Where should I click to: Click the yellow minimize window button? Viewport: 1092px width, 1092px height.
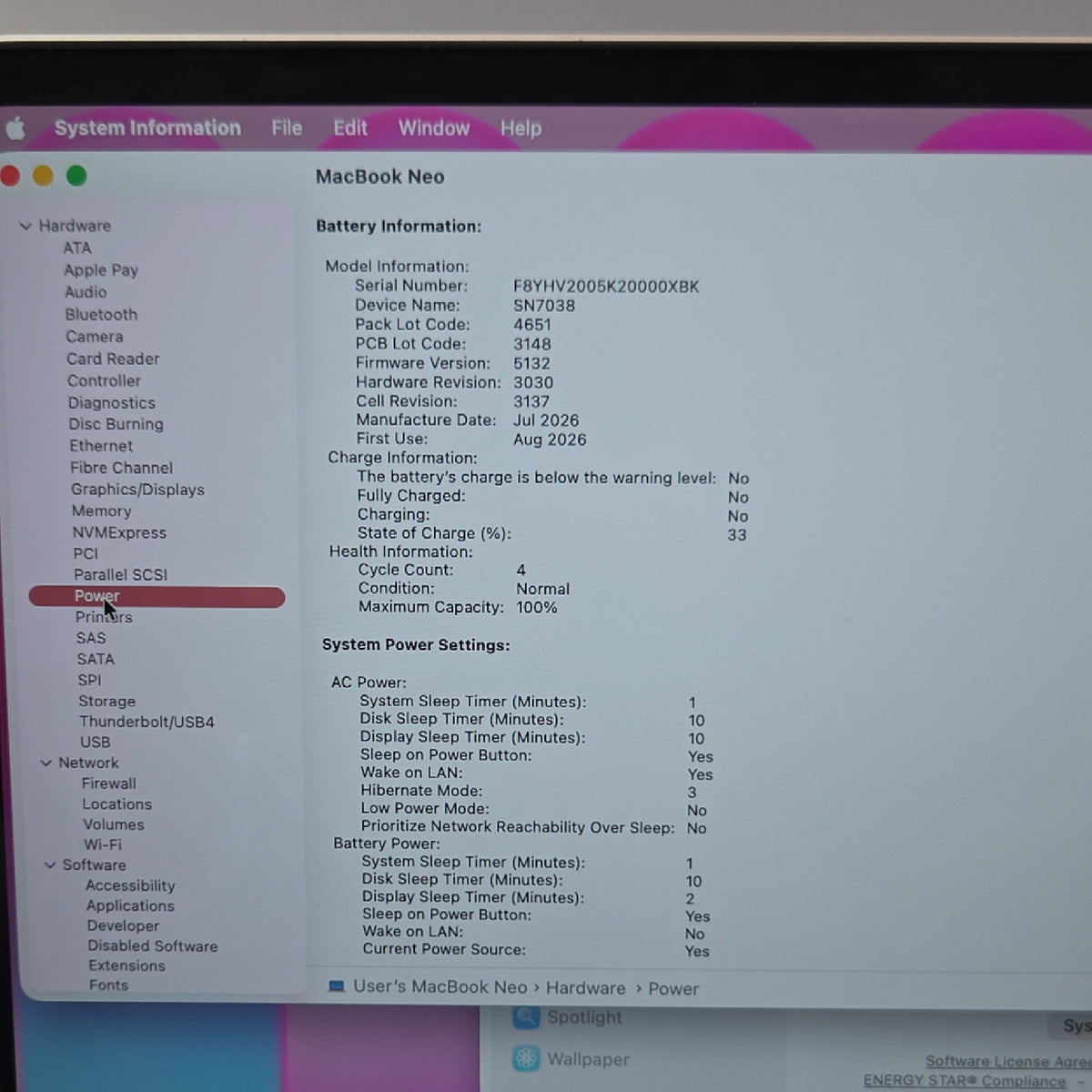[x=43, y=176]
